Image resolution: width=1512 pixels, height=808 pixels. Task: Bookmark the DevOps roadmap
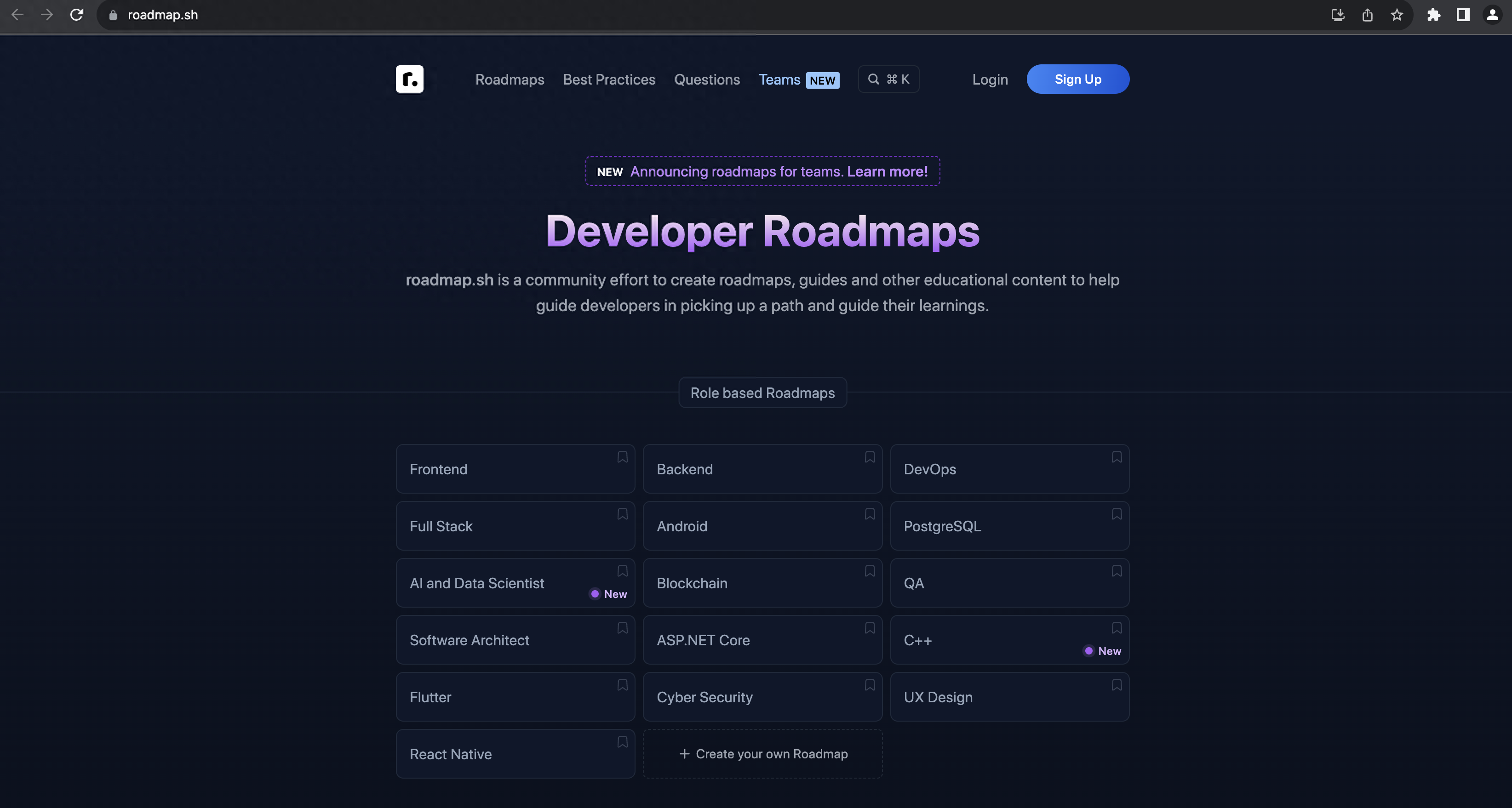coord(1117,457)
